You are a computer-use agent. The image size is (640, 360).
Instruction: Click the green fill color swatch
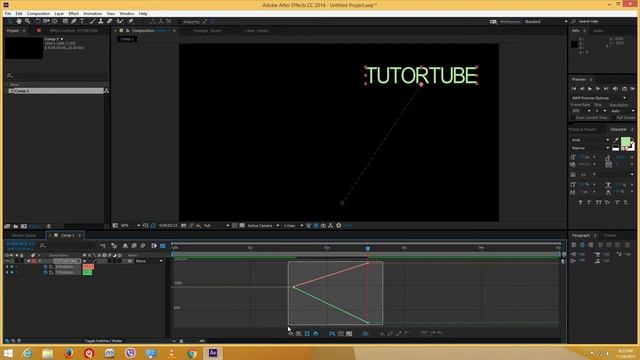(x=624, y=141)
